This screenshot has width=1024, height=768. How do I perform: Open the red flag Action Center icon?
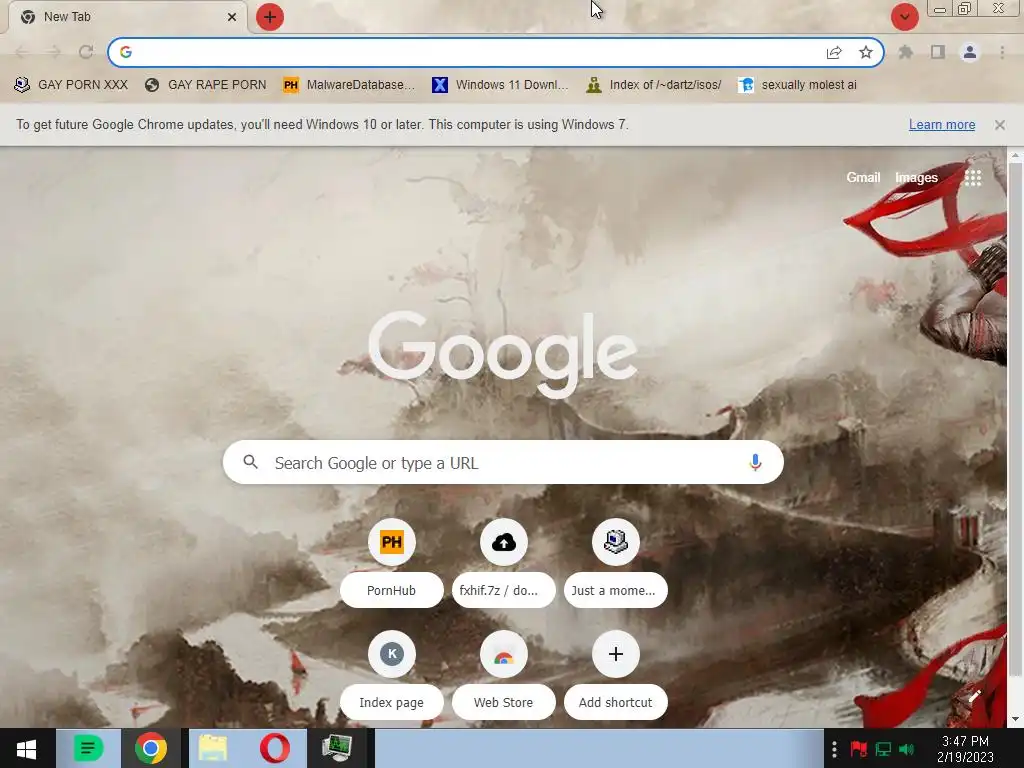(858, 749)
